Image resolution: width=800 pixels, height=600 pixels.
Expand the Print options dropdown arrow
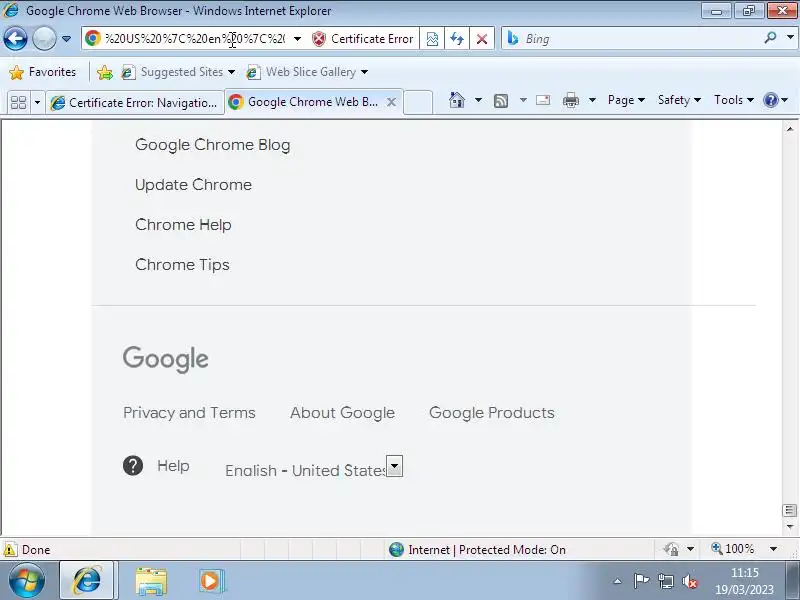coord(592,100)
